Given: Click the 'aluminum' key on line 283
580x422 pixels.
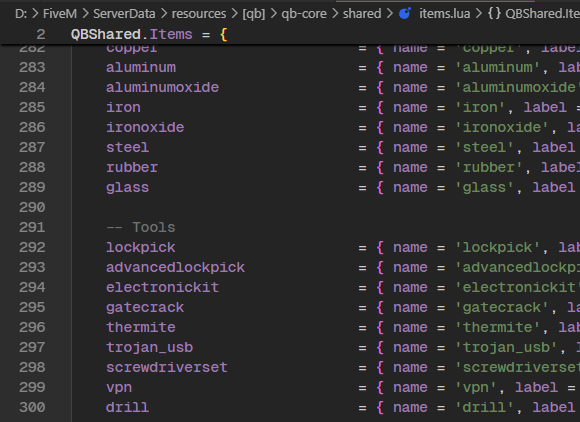Looking at the screenshot, I should (x=141, y=67).
